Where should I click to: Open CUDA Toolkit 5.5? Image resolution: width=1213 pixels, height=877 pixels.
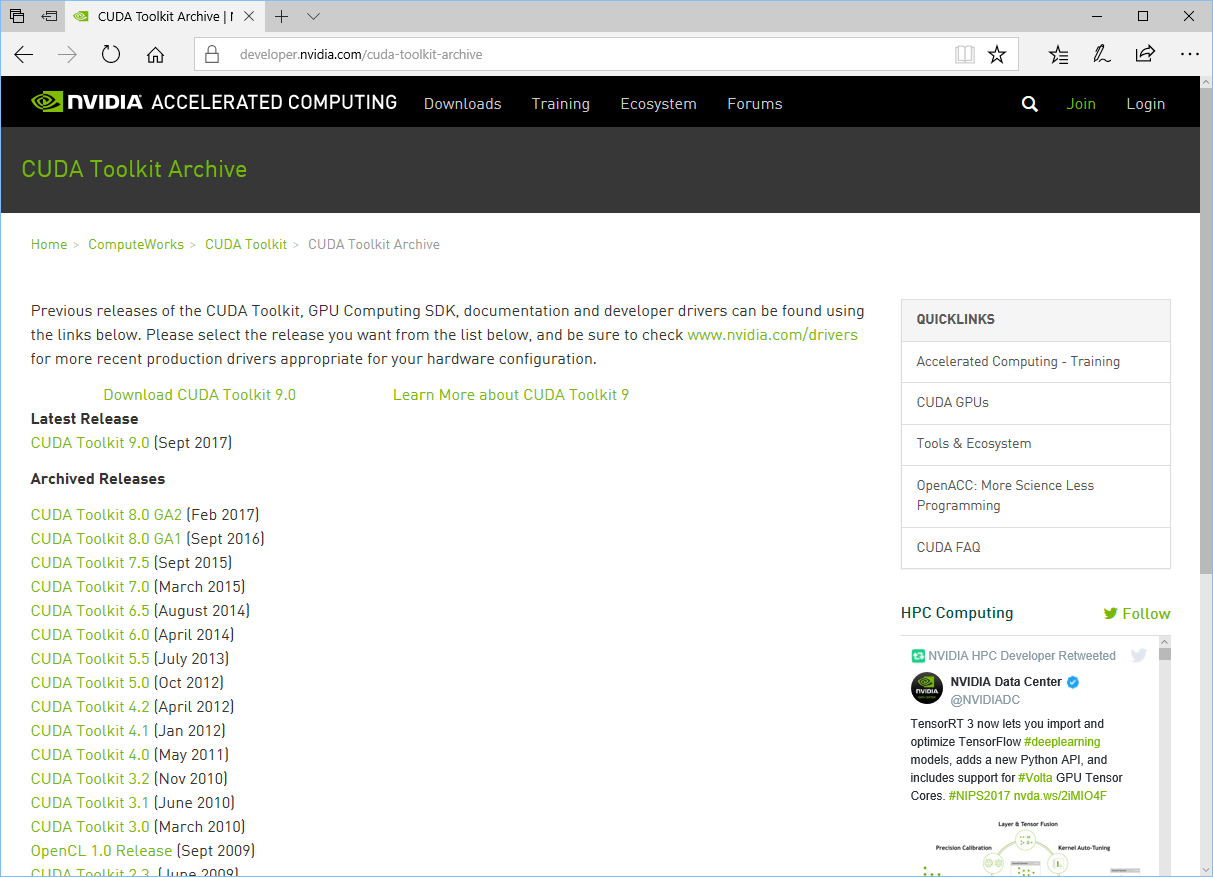pos(90,659)
